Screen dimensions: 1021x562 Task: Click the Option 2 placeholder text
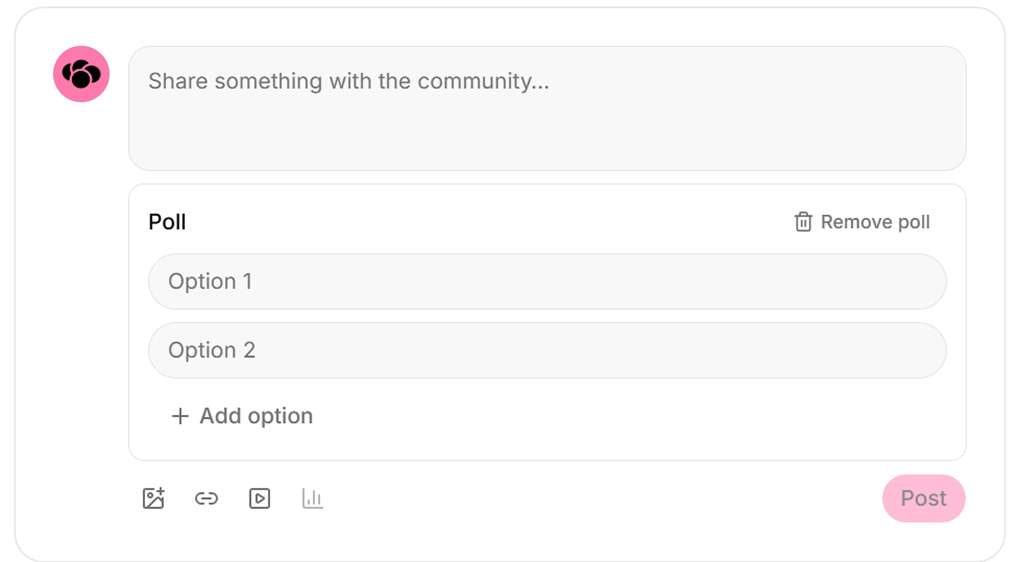point(212,350)
